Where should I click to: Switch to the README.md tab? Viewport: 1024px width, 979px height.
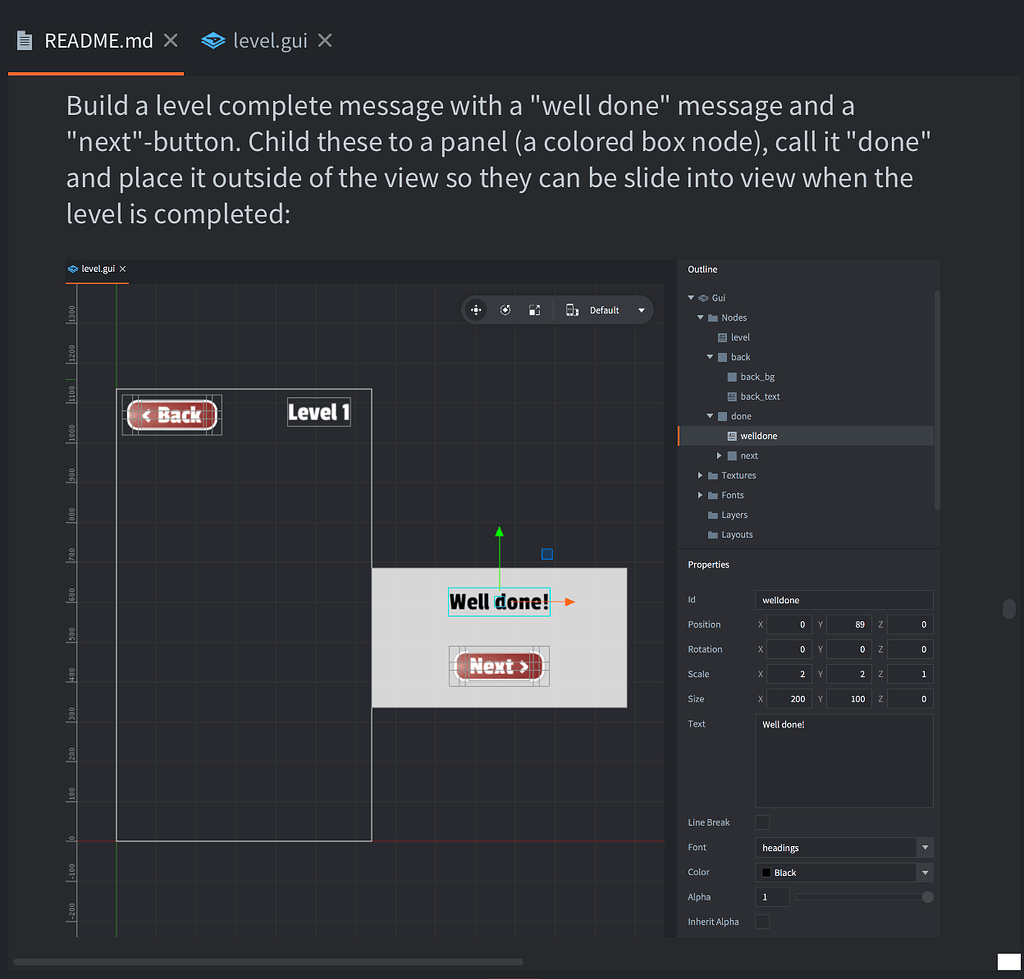[x=100, y=40]
